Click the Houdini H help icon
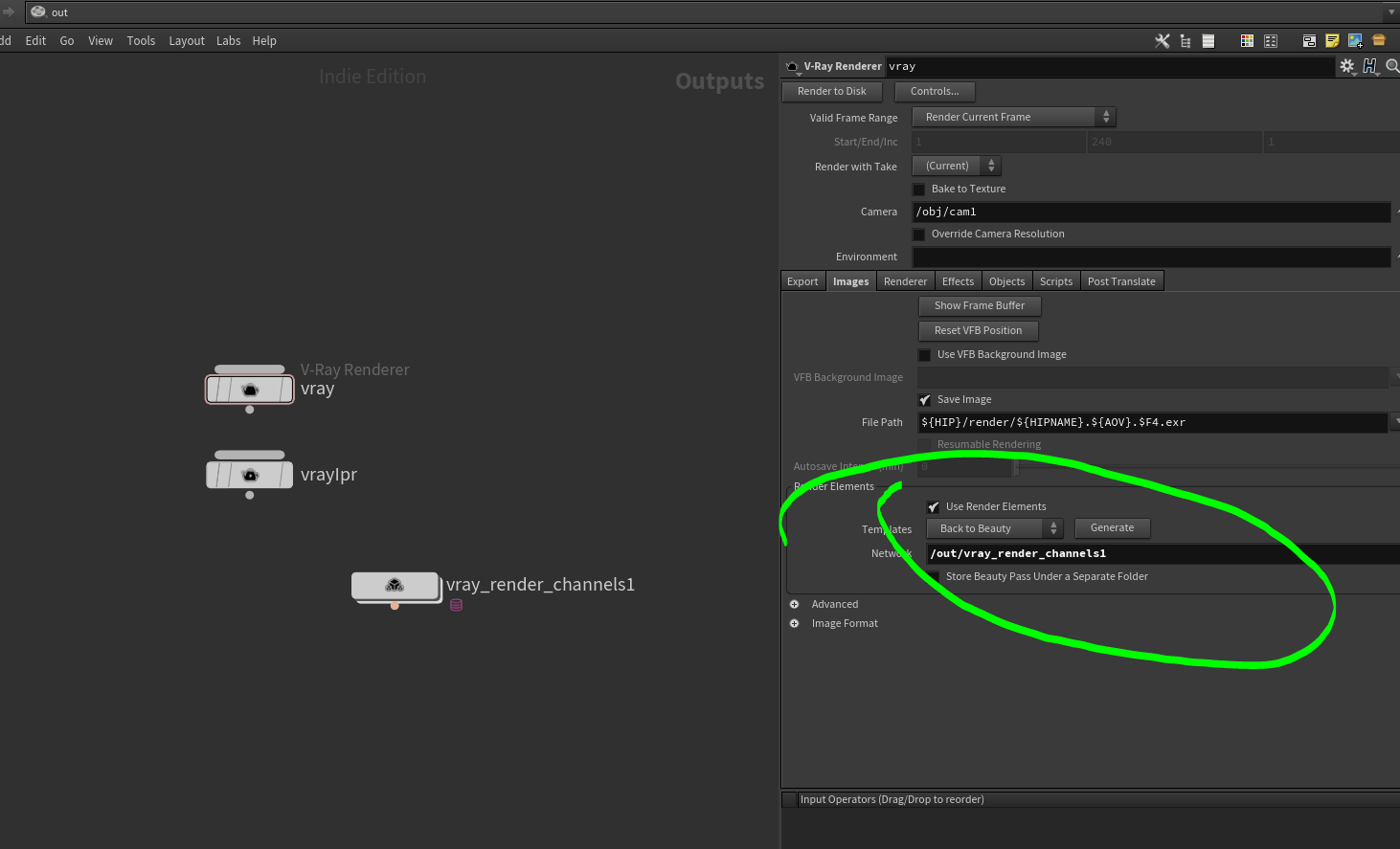Viewport: 1400px width, 849px height. click(x=1370, y=66)
